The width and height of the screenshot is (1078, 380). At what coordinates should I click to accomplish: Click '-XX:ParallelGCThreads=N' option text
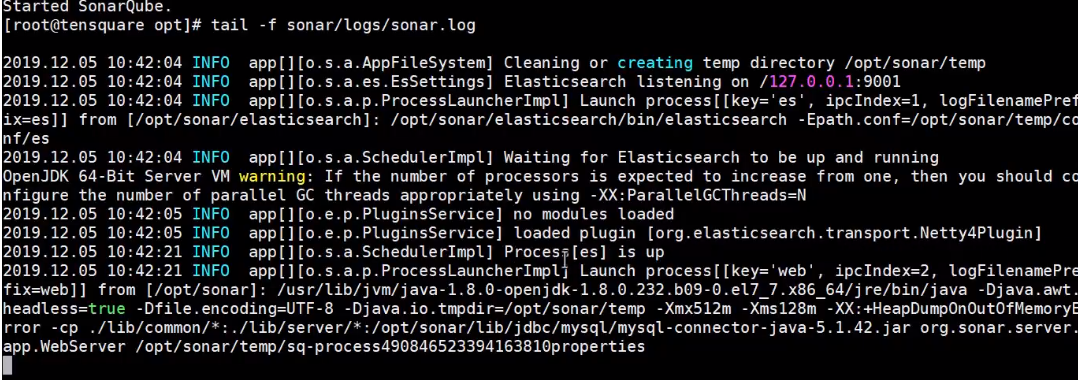click(x=697, y=195)
